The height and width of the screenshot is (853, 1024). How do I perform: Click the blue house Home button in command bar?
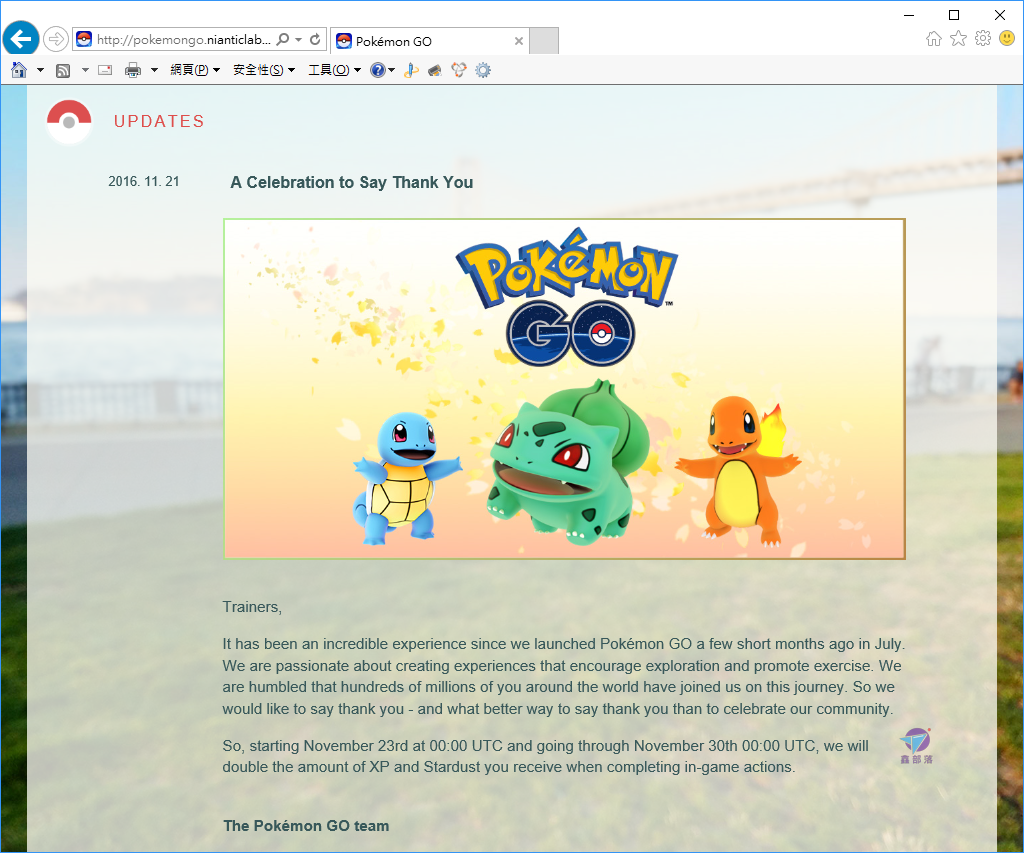19,70
